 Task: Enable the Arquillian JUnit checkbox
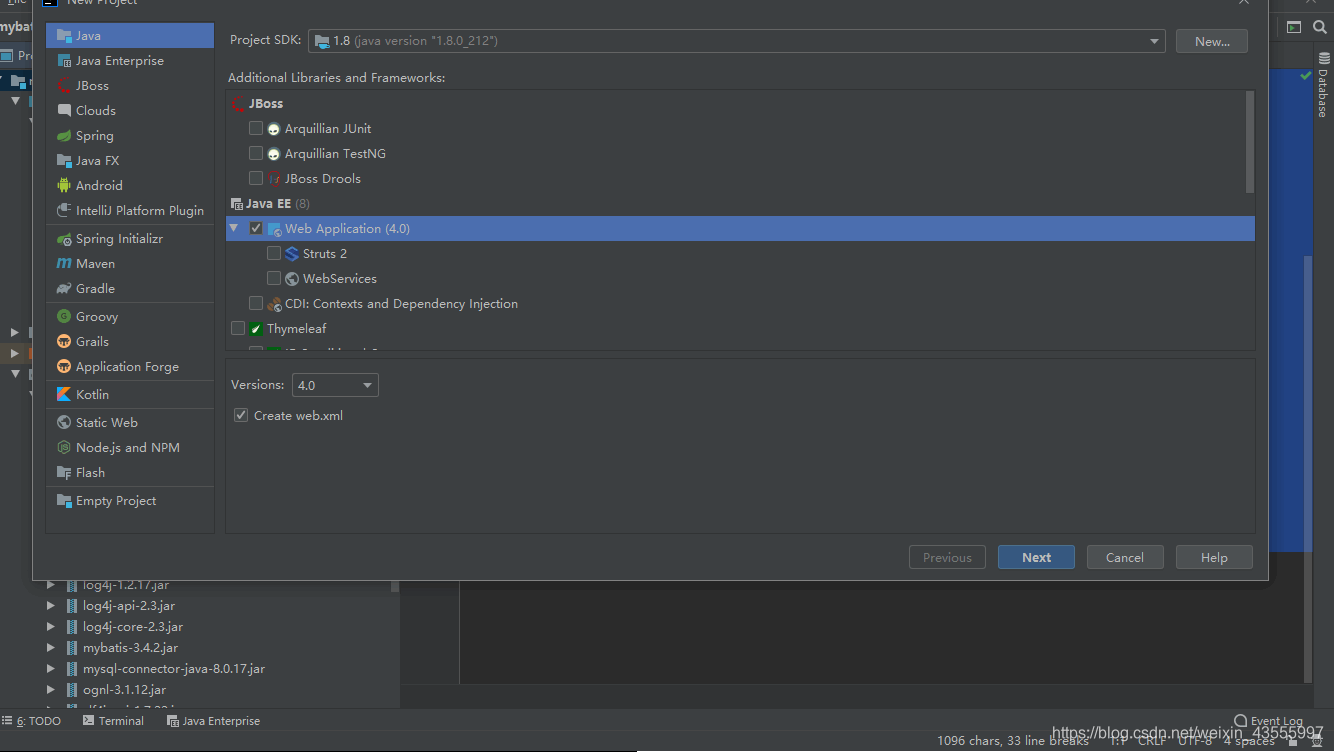point(256,128)
